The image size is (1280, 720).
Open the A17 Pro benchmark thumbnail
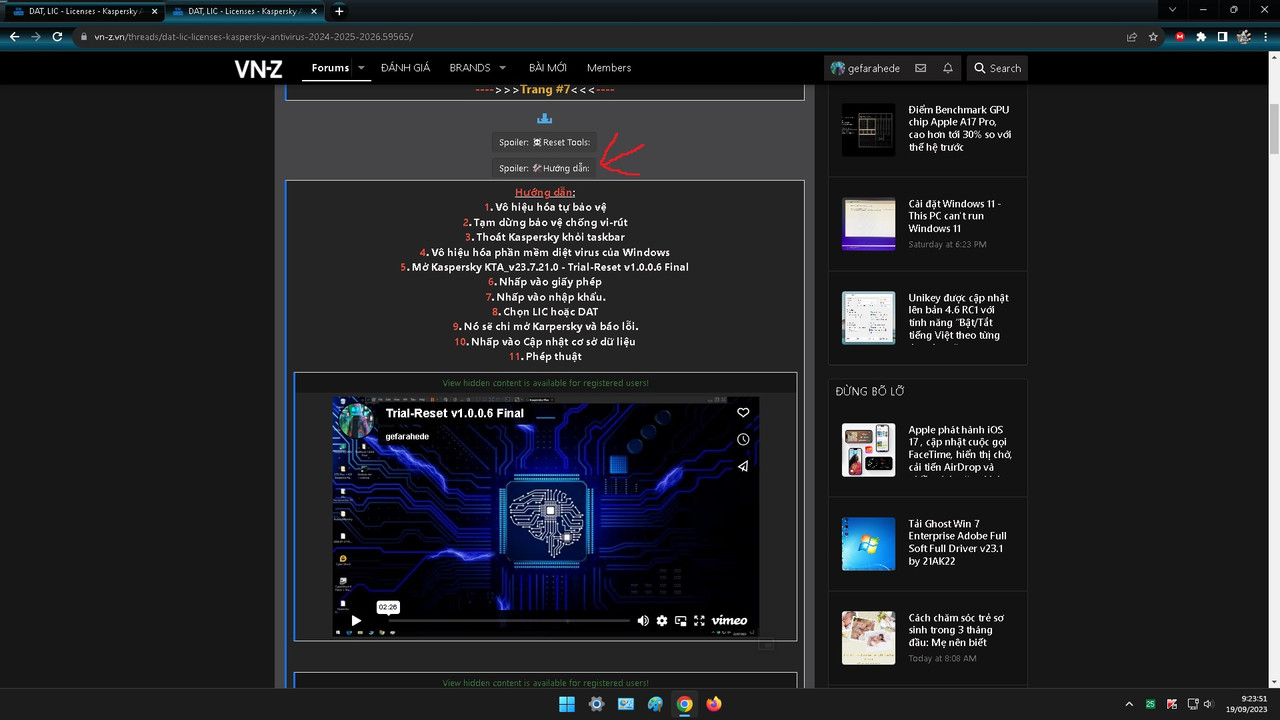[868, 130]
